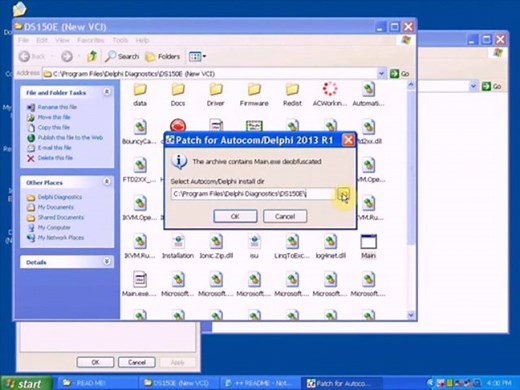
Task: Click Cancel in the background properties dialog
Action: (x=137, y=362)
